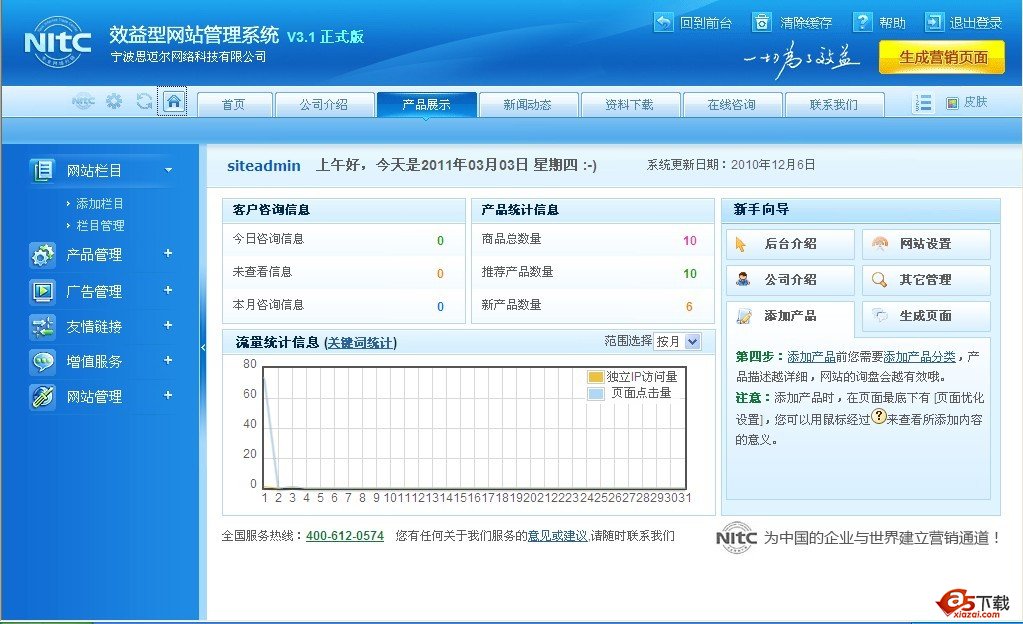Switch to 资料下载 tab
Viewport: 1023px width, 624px height.
pos(630,104)
